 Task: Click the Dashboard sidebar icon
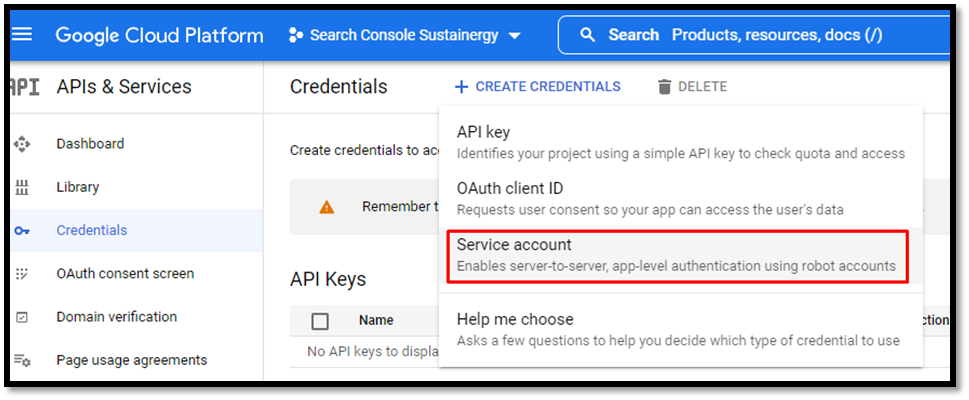(x=22, y=144)
